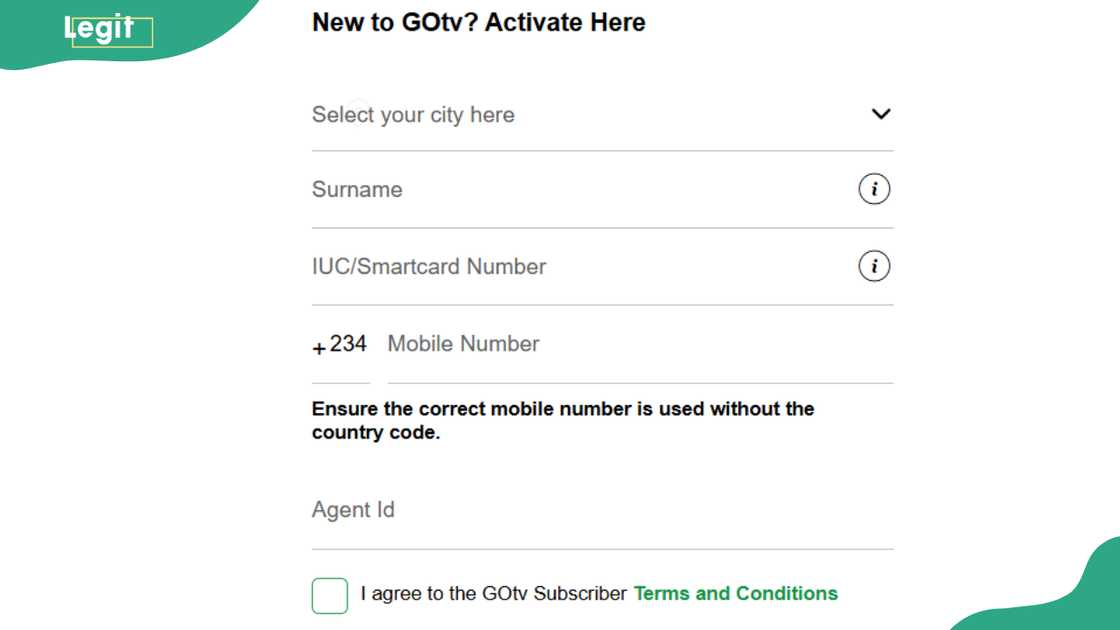Click the "country code." notice line
1120x630 pixels.
click(x=375, y=433)
